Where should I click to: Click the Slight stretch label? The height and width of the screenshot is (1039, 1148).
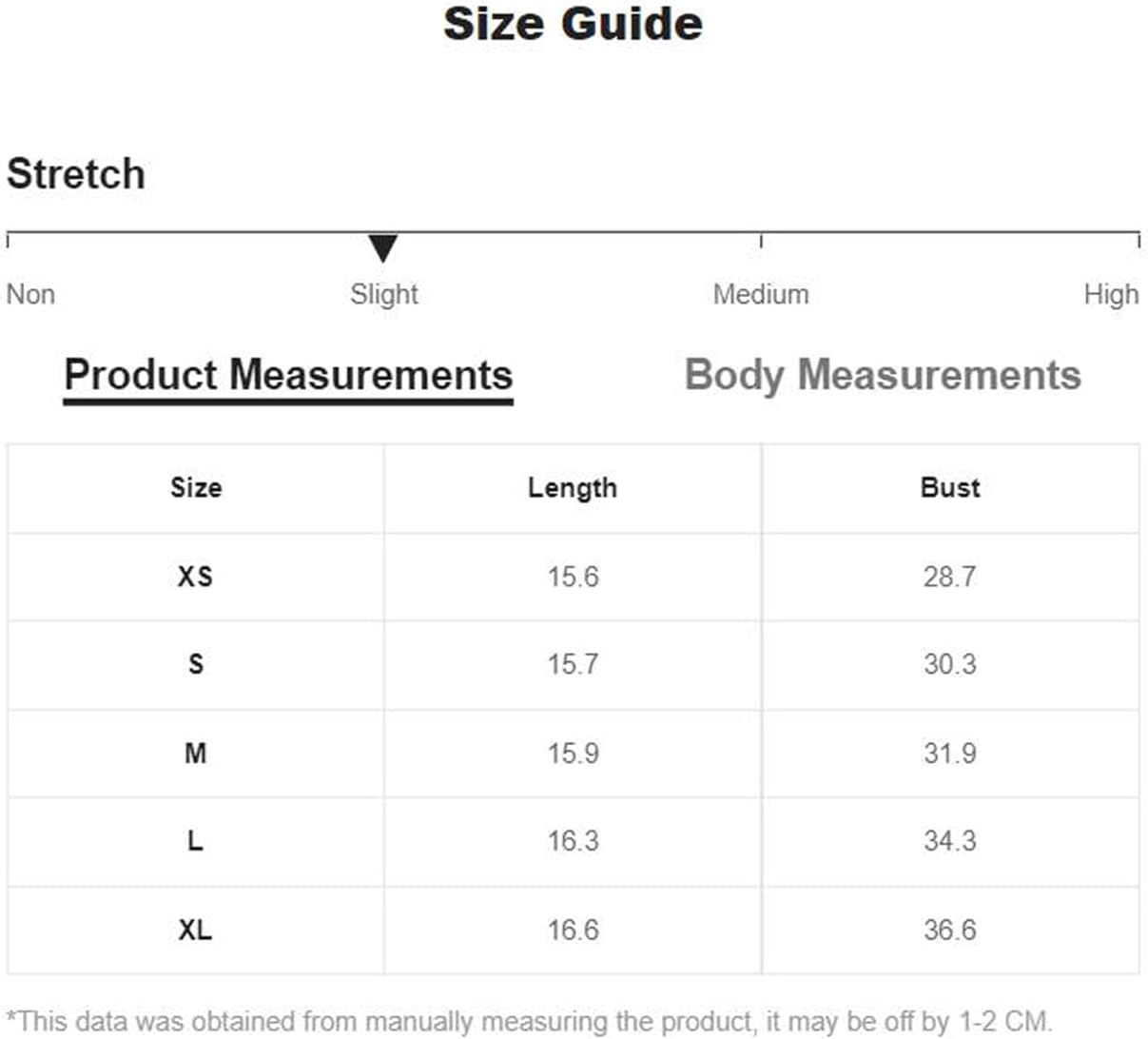point(383,294)
